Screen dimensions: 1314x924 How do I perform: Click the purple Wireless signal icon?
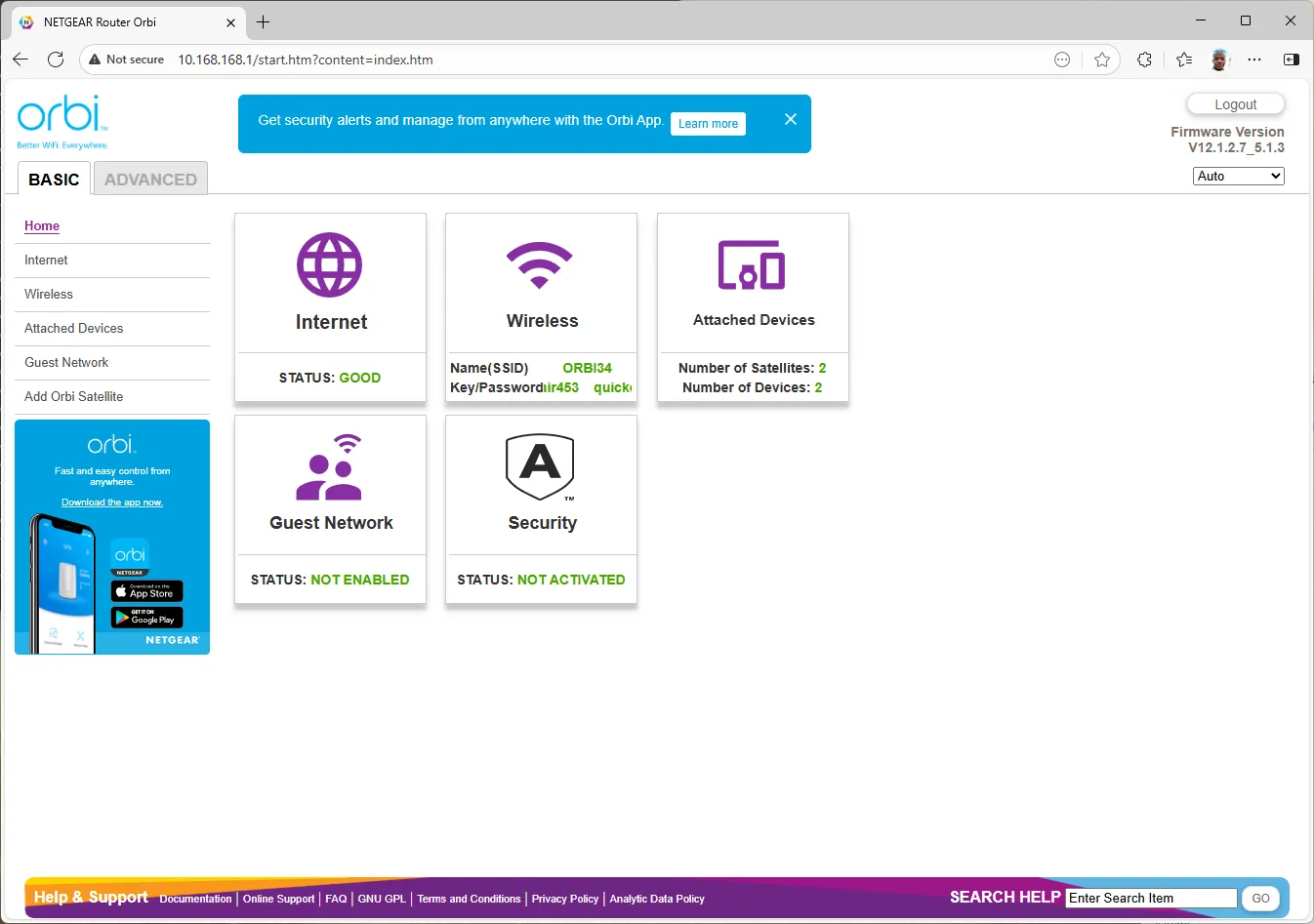click(x=540, y=265)
